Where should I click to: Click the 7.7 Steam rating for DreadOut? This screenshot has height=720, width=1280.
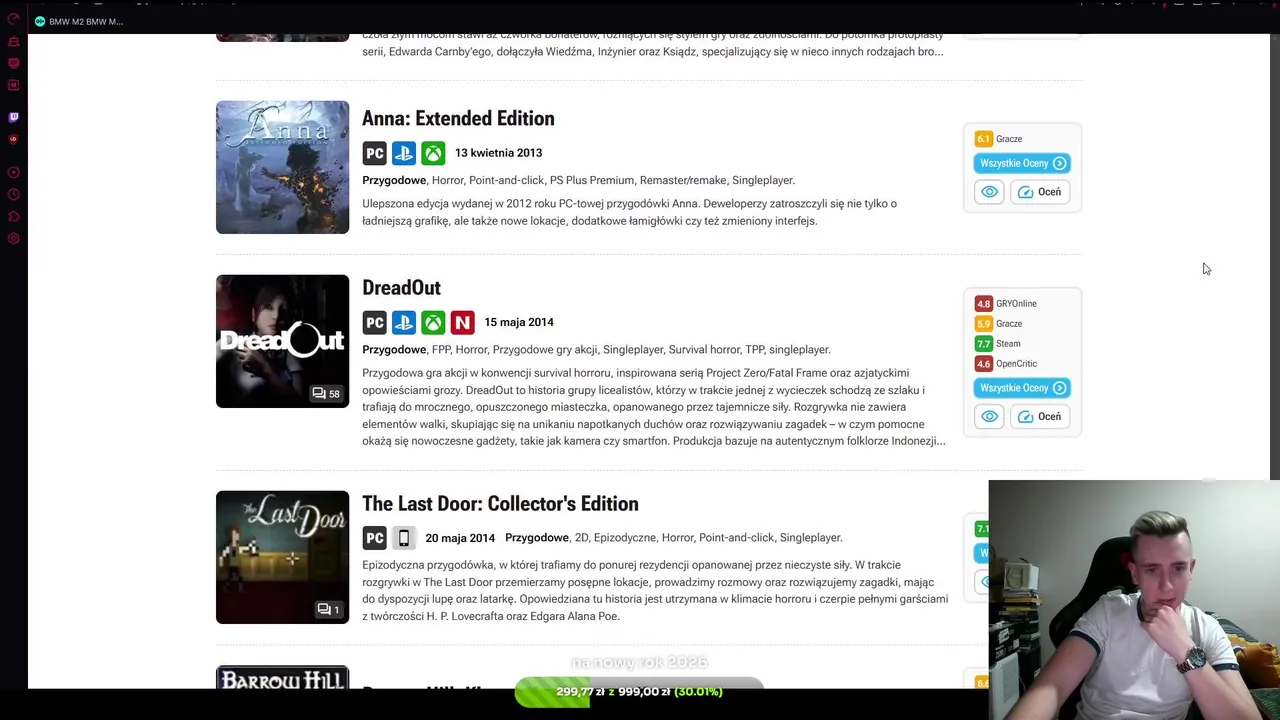click(x=998, y=344)
